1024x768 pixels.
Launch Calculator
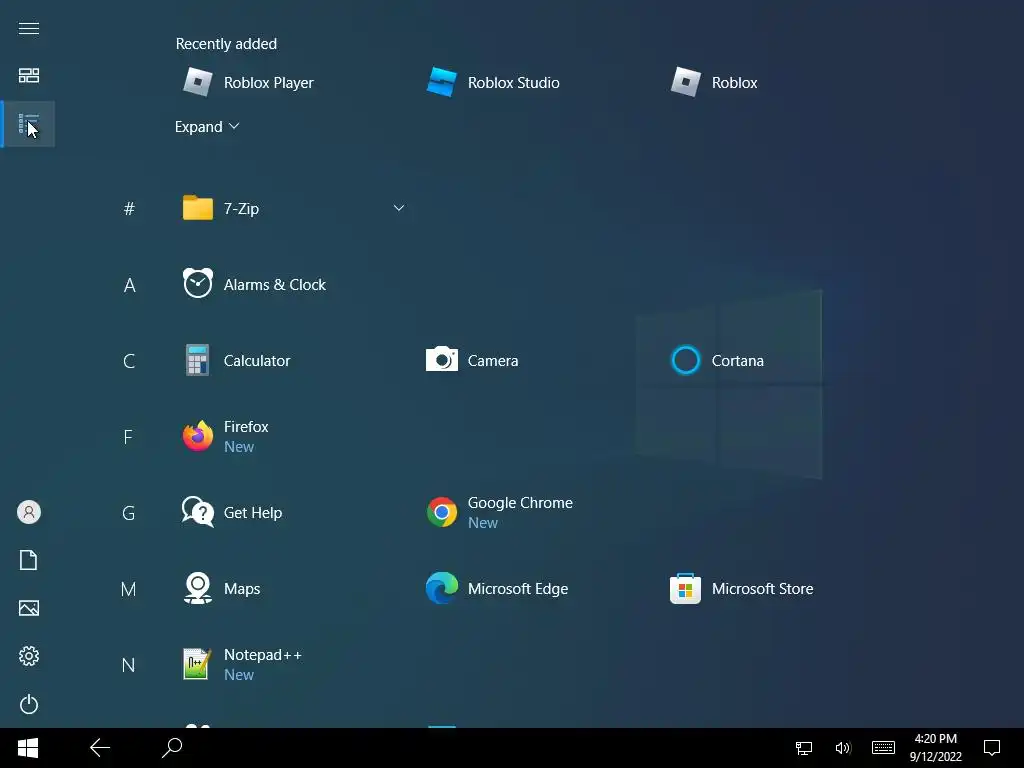coord(236,360)
